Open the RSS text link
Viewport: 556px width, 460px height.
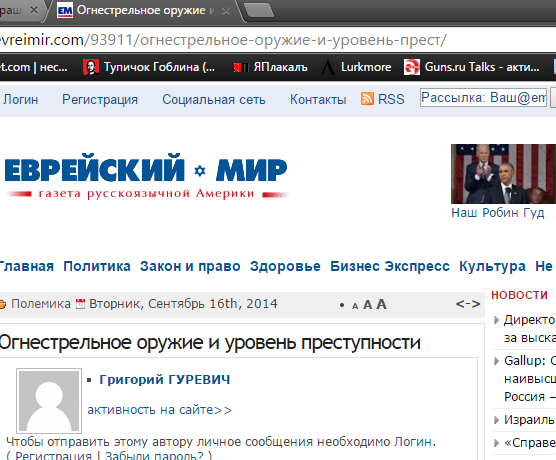click(x=391, y=99)
